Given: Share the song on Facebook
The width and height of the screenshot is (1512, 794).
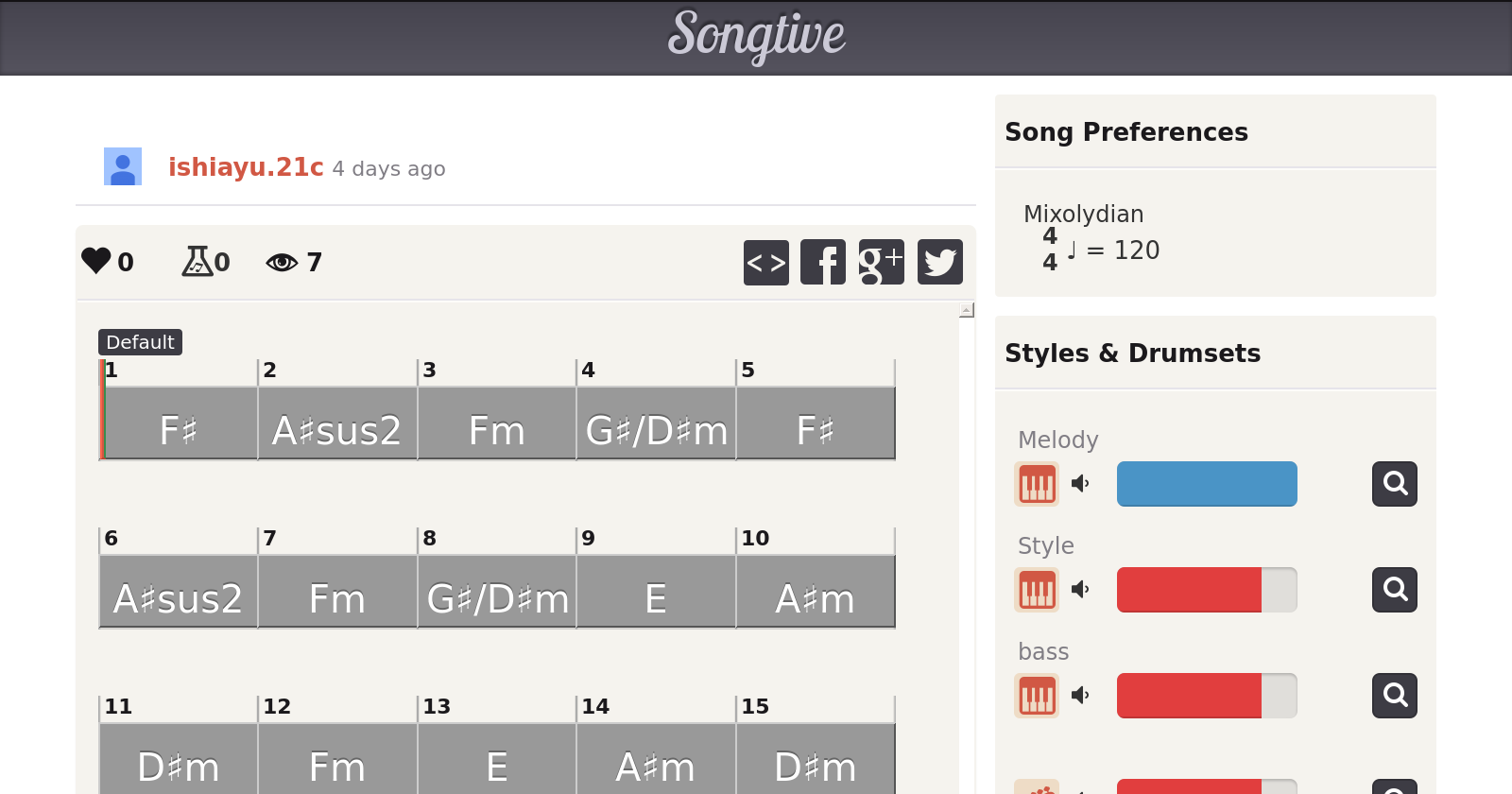Looking at the screenshot, I should point(823,262).
